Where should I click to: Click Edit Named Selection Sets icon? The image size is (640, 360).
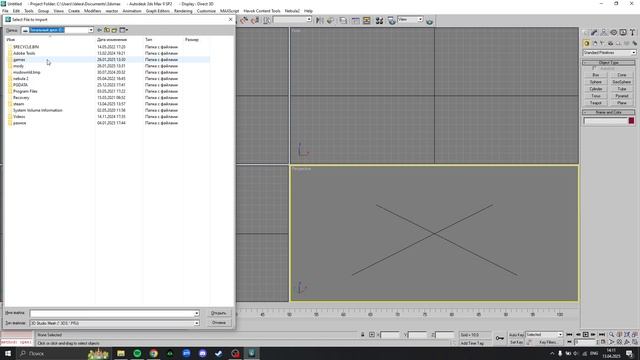267,20
